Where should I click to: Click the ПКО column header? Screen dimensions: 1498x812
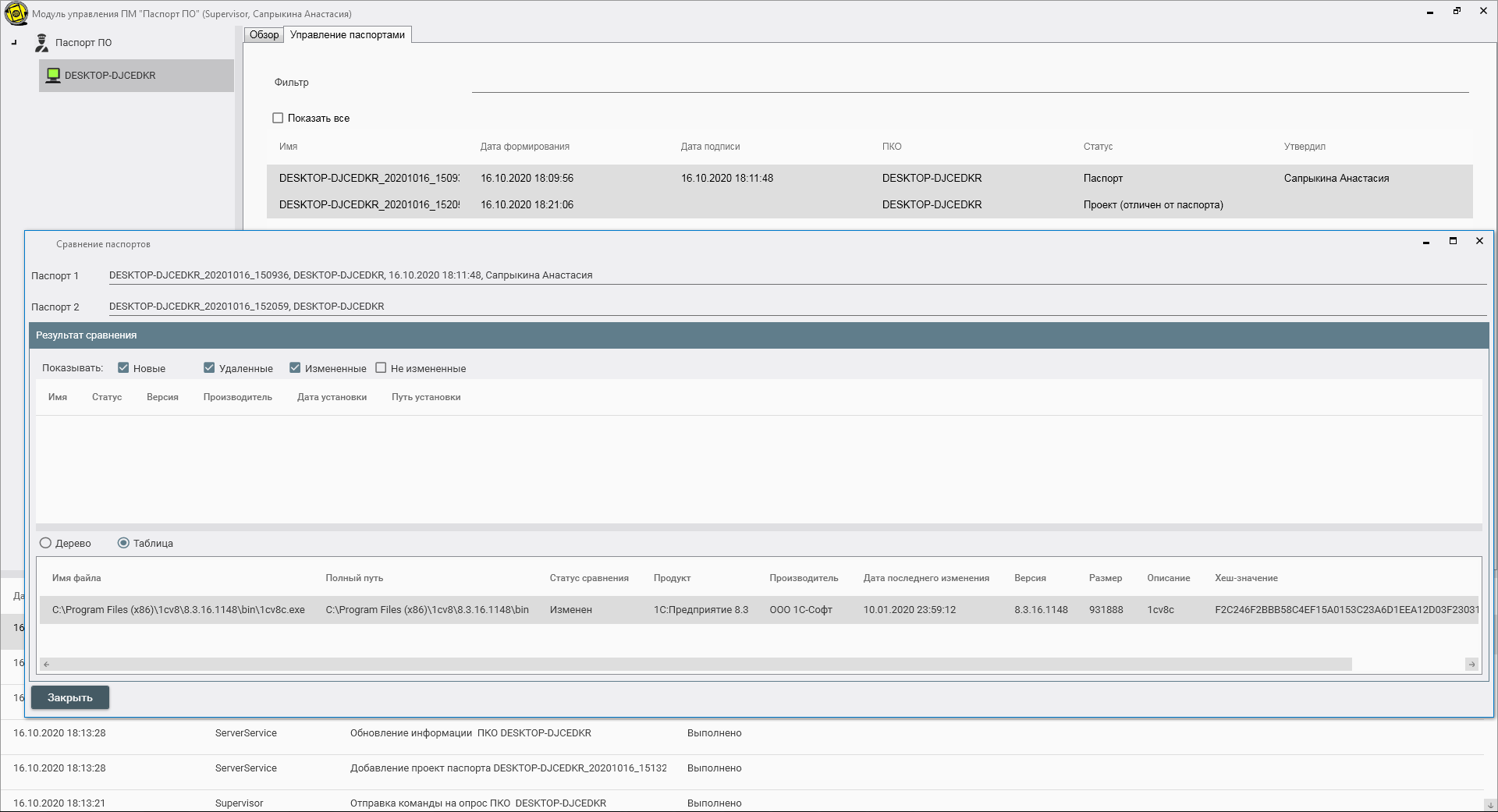[x=892, y=147]
